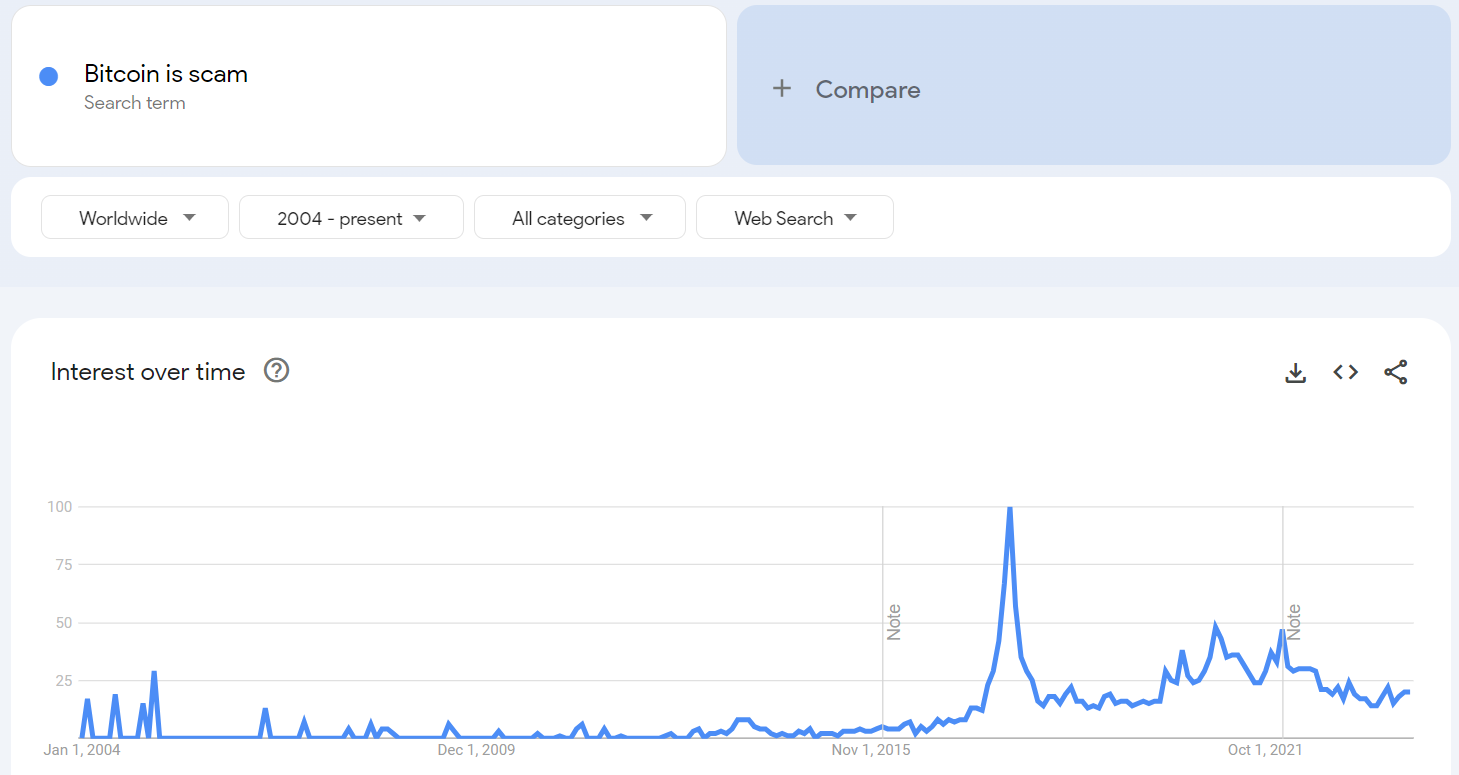Open the Interest over time help icon

click(x=276, y=371)
